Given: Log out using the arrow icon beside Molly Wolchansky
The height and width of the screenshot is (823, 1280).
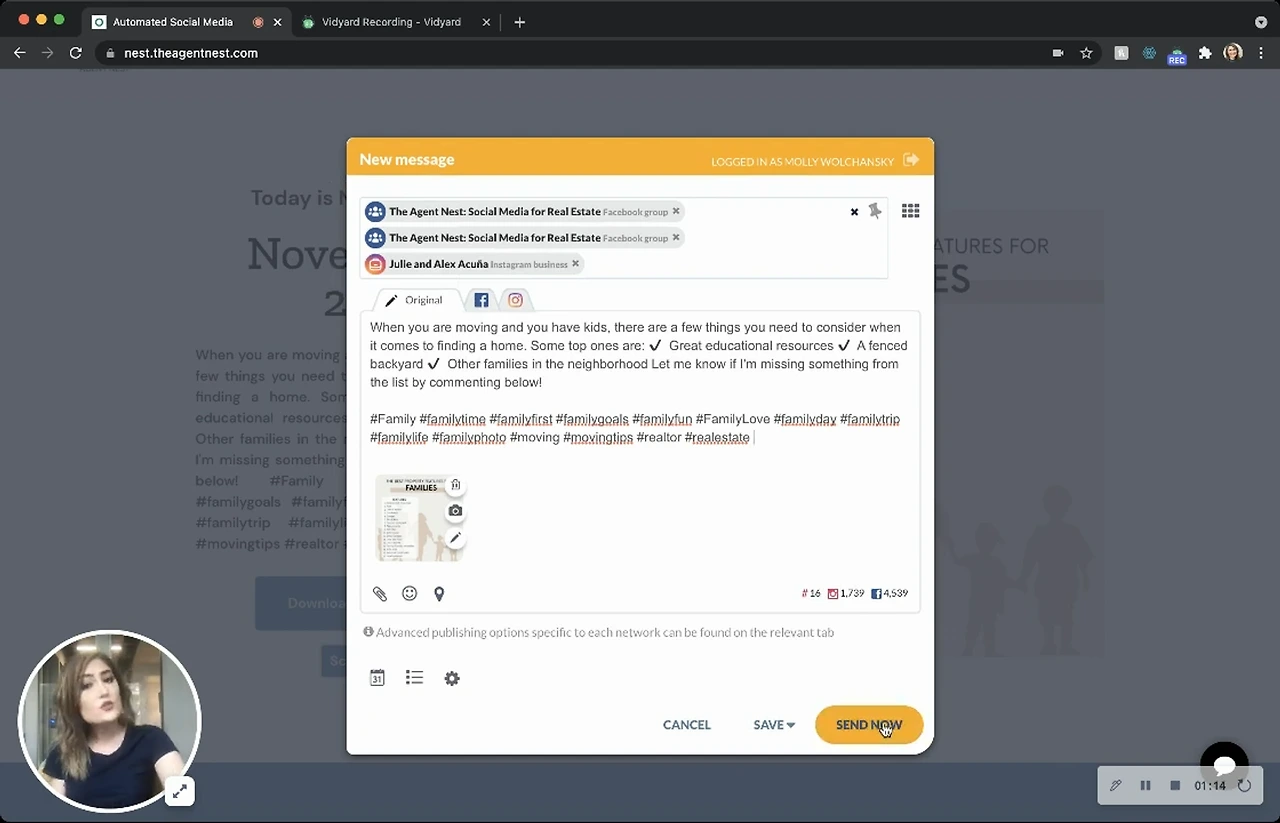Looking at the screenshot, I should pos(910,160).
